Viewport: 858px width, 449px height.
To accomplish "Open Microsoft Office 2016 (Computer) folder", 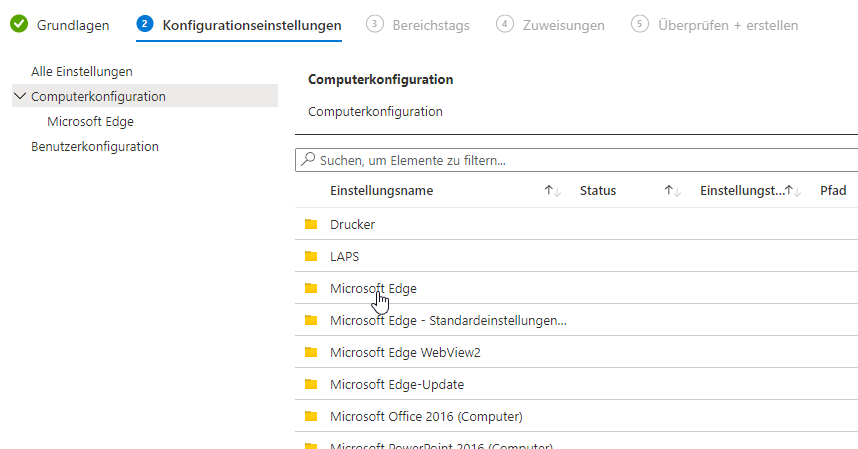I will [576, 416].
